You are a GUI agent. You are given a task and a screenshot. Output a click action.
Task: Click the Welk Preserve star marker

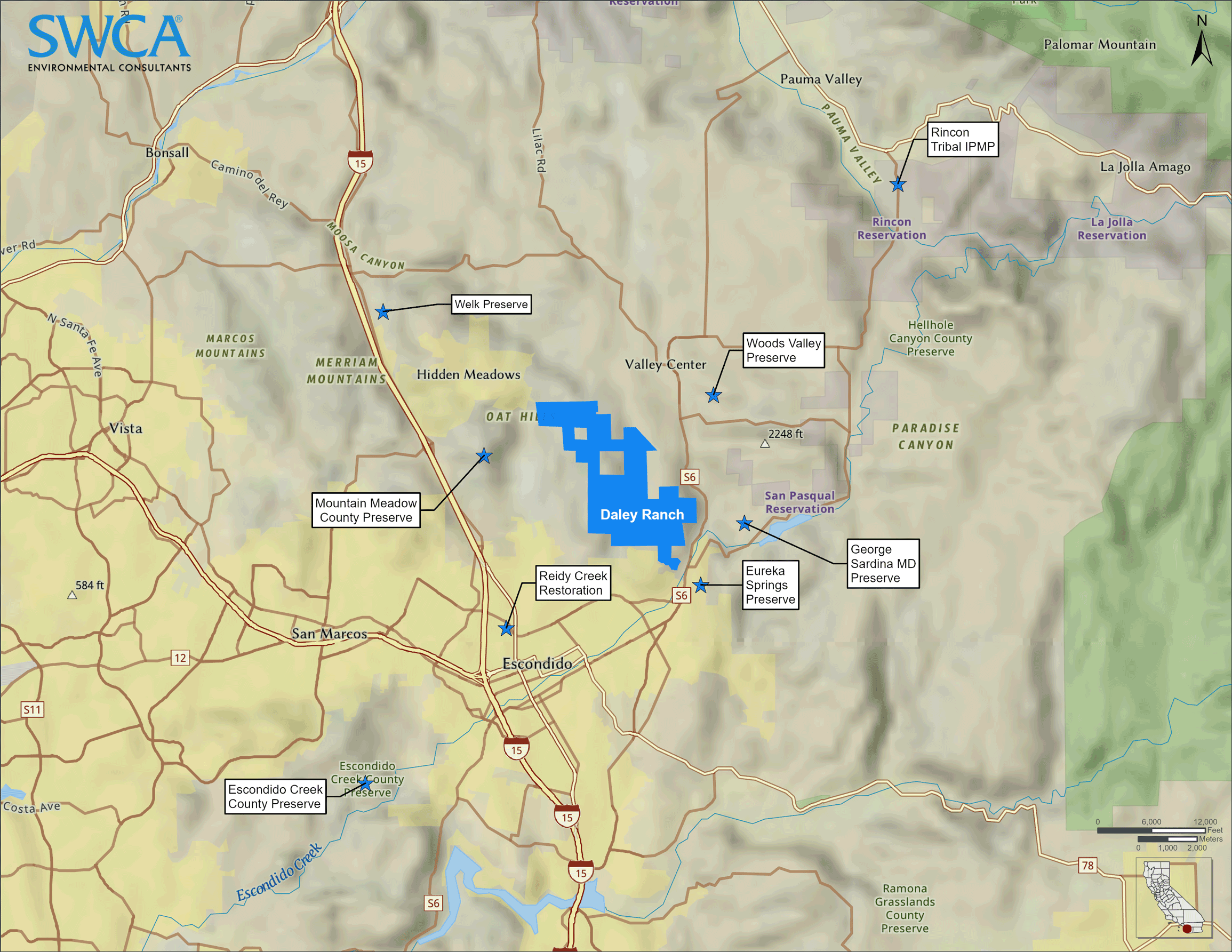pos(383,311)
